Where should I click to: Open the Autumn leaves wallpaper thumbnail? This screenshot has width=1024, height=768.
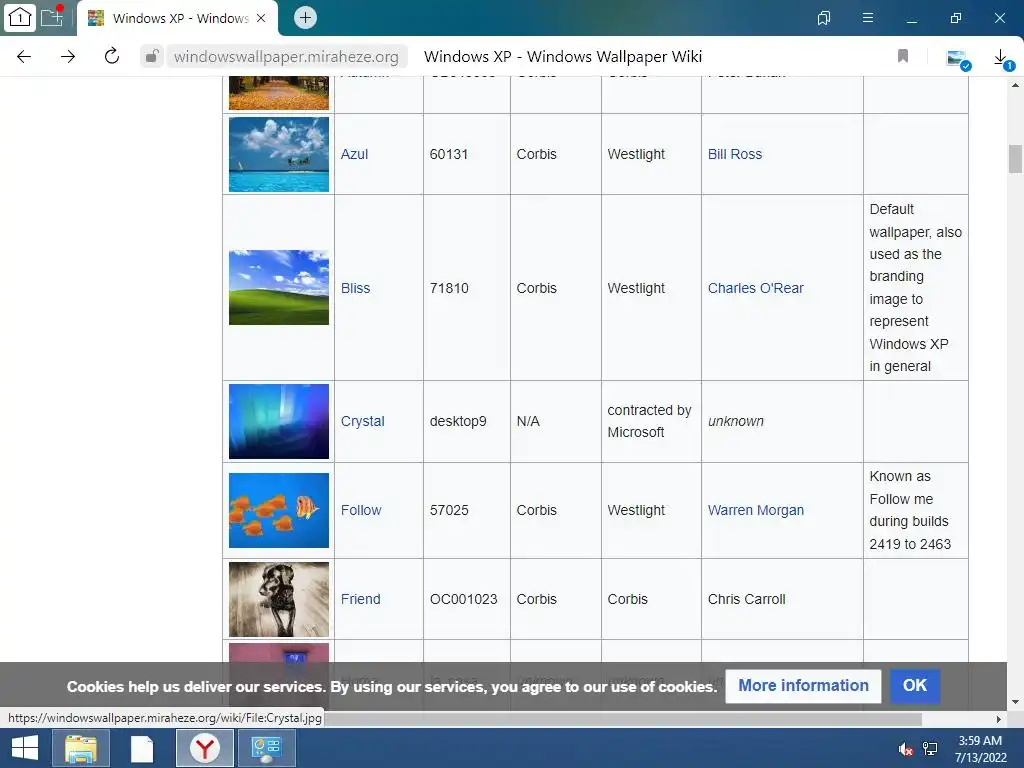(x=279, y=93)
